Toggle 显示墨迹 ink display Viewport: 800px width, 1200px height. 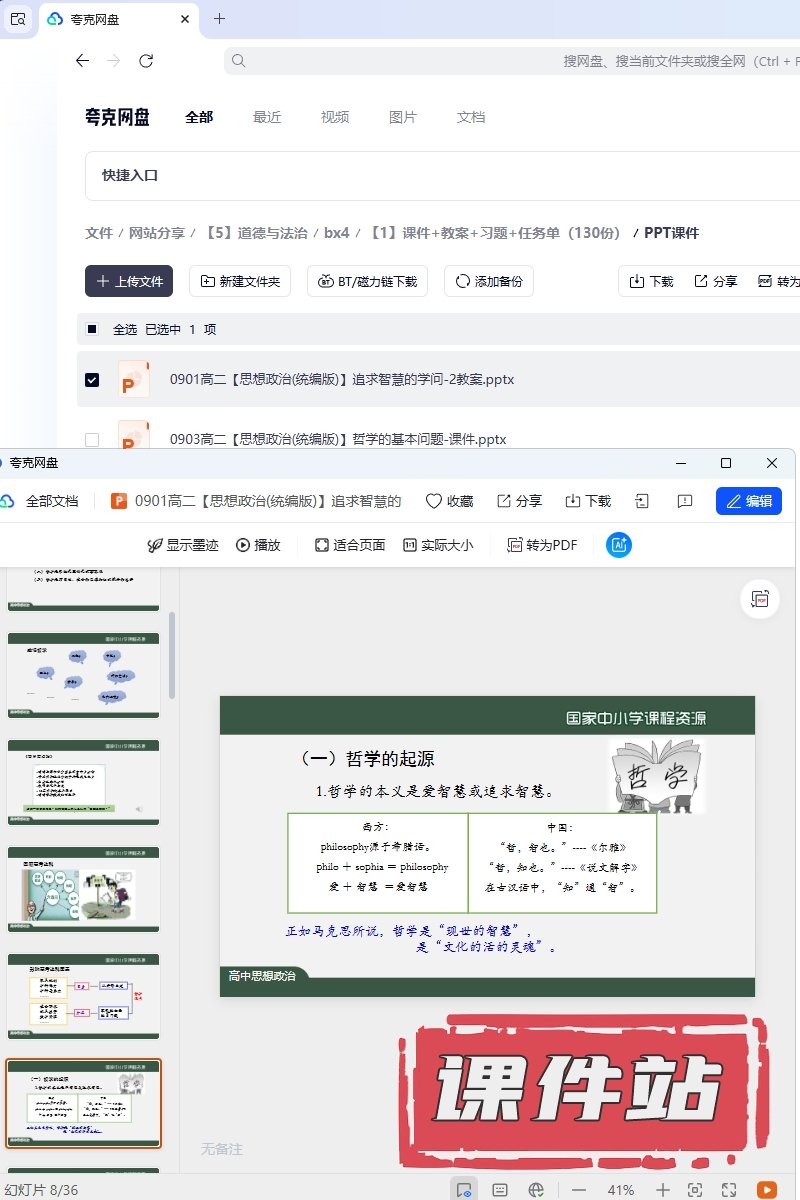183,545
